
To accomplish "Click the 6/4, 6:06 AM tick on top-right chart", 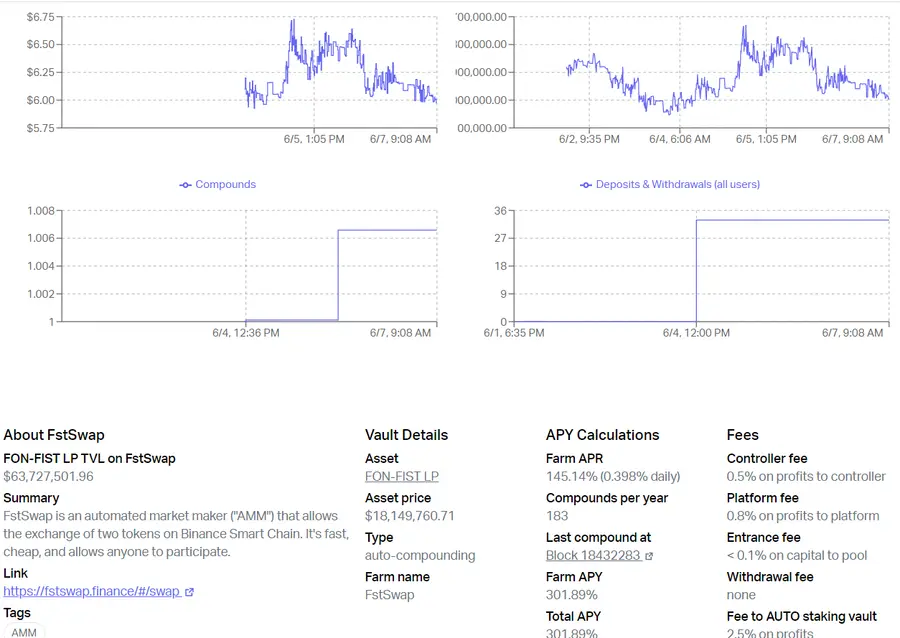I will click(x=680, y=139).
